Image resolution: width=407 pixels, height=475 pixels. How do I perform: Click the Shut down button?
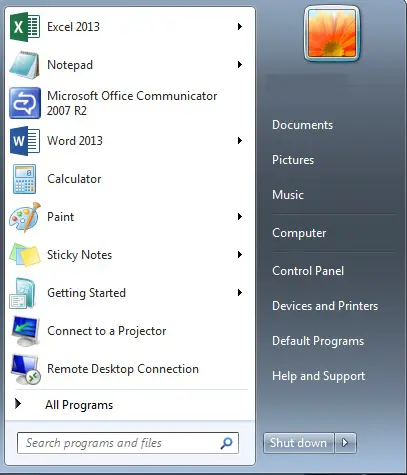(x=299, y=443)
